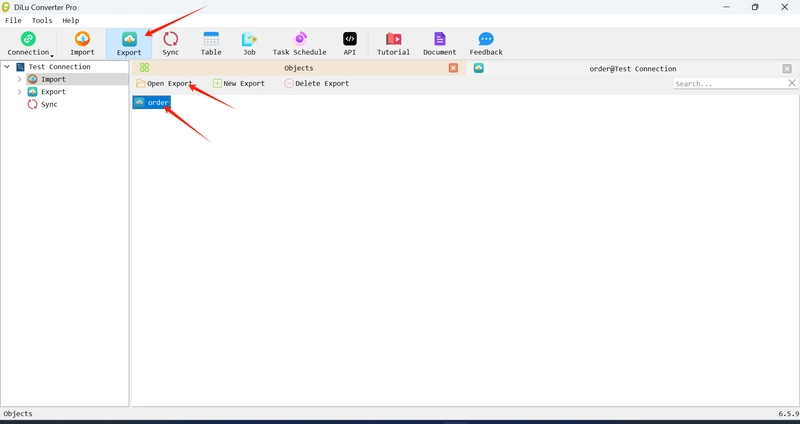Close the order@Test Connection tab
800x424 pixels.
tap(787, 68)
